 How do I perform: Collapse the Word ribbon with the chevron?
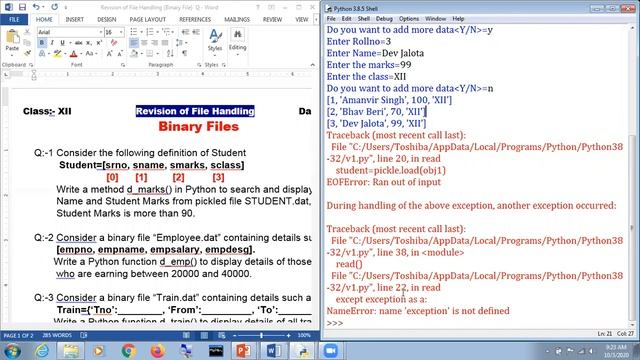(x=312, y=65)
